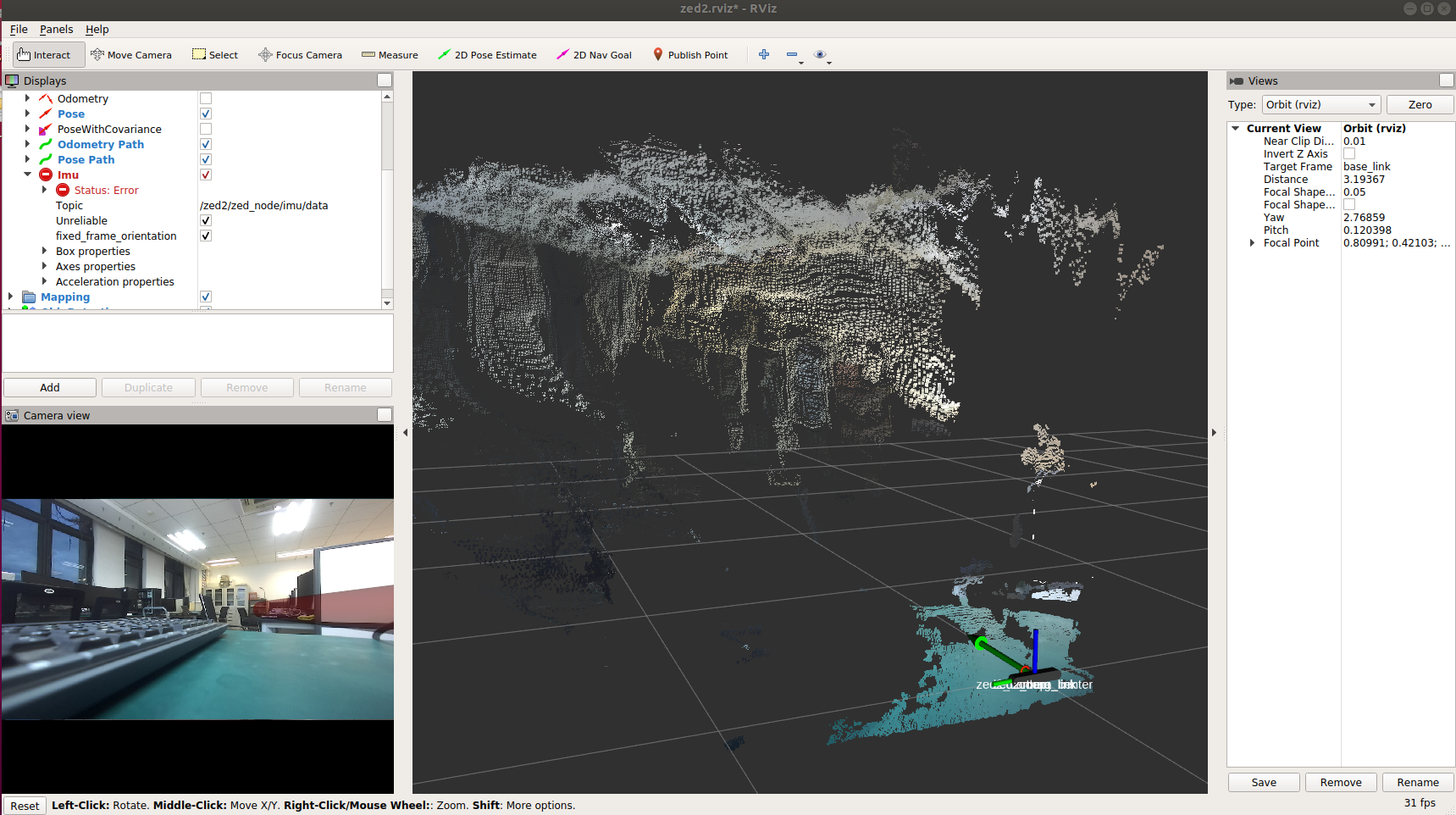The width and height of the screenshot is (1456, 815).
Task: Click the plus zoom toolbar icon
Action: tap(763, 54)
